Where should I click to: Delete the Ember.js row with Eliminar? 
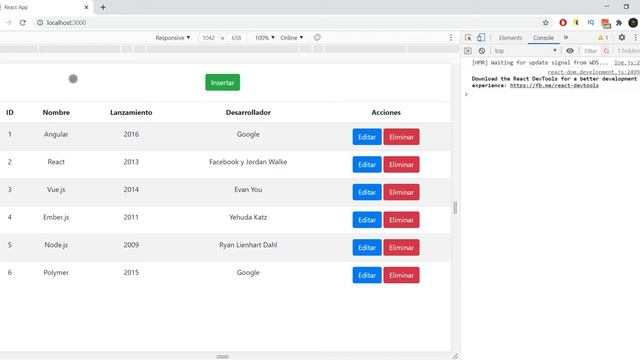click(x=401, y=220)
